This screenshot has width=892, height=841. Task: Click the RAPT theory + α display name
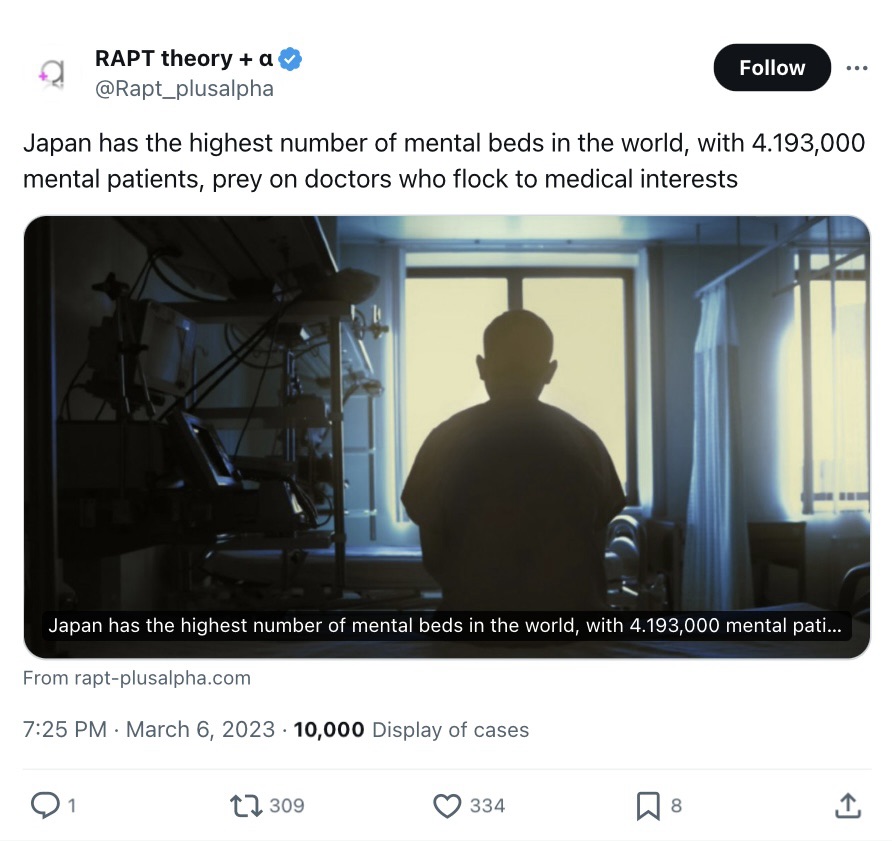(x=184, y=59)
